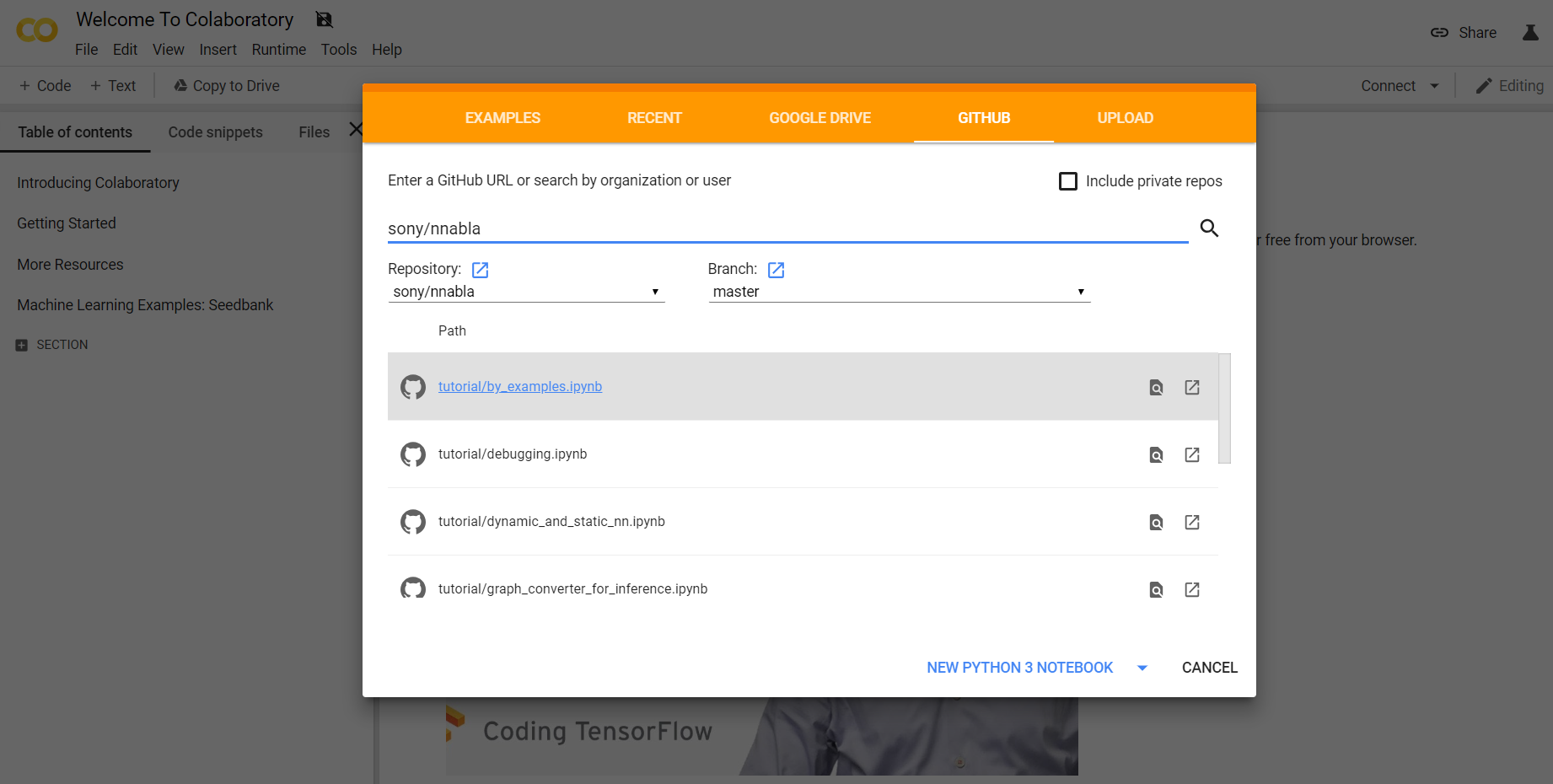Click GitHub icon for debugging.ipynb row
Screen dimensions: 1553x784
pyautogui.click(x=413, y=454)
